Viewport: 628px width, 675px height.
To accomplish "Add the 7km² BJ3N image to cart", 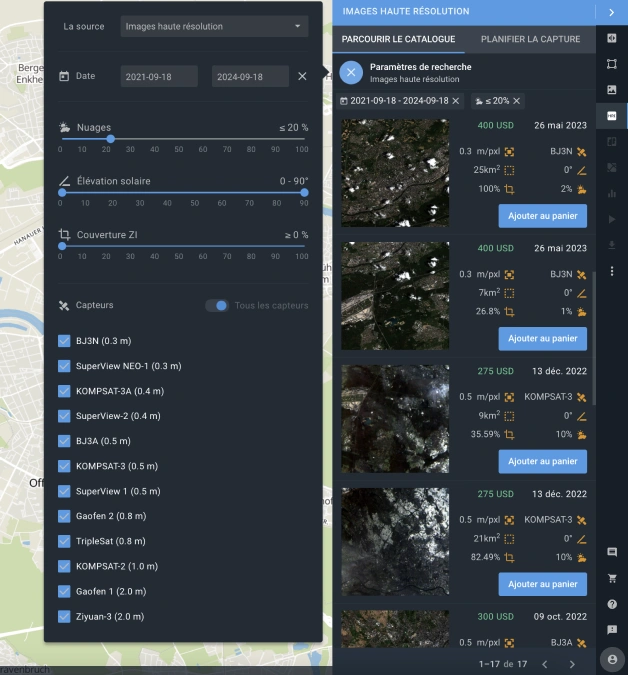I will pyautogui.click(x=542, y=339).
